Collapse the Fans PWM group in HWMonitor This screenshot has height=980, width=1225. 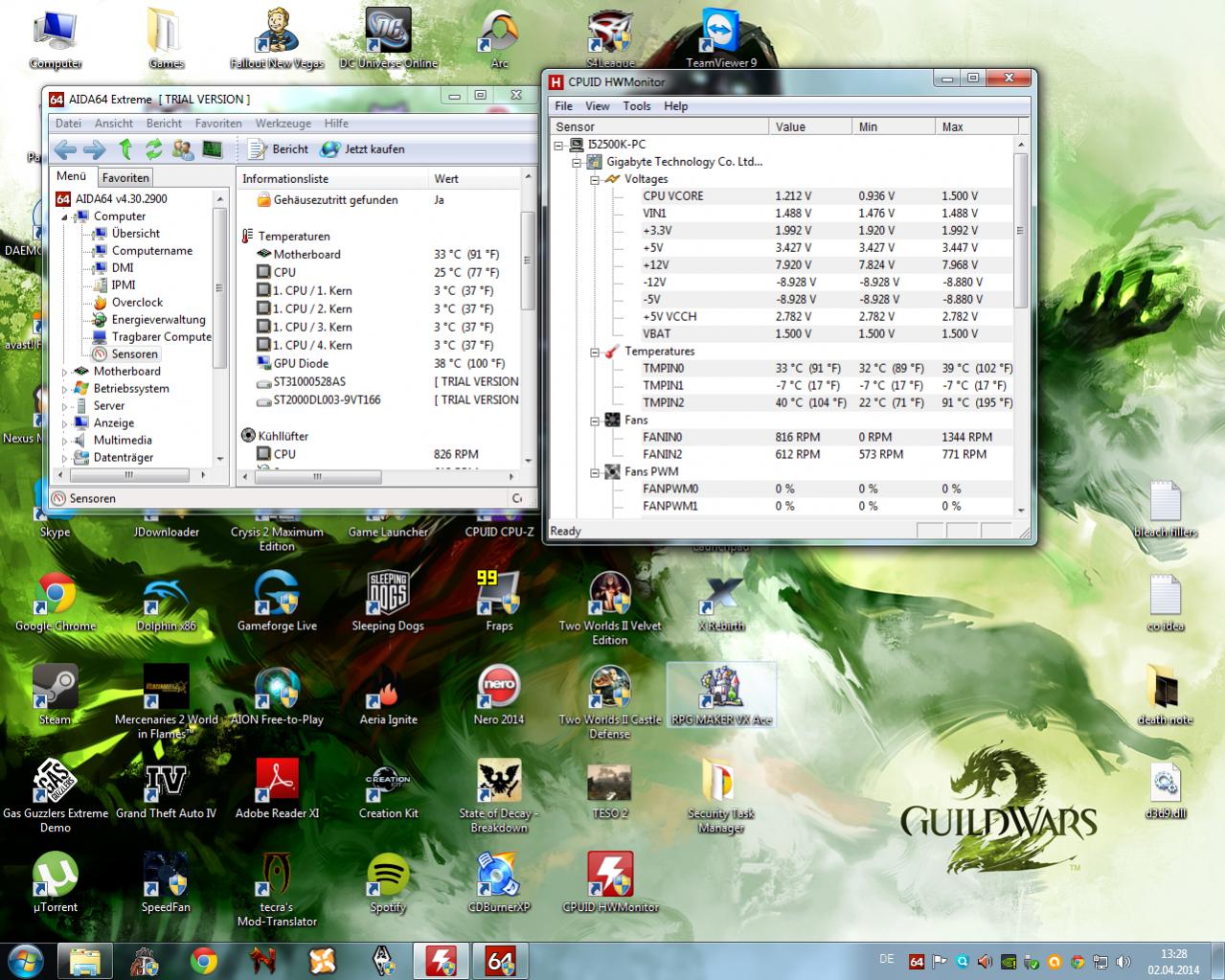(x=594, y=472)
